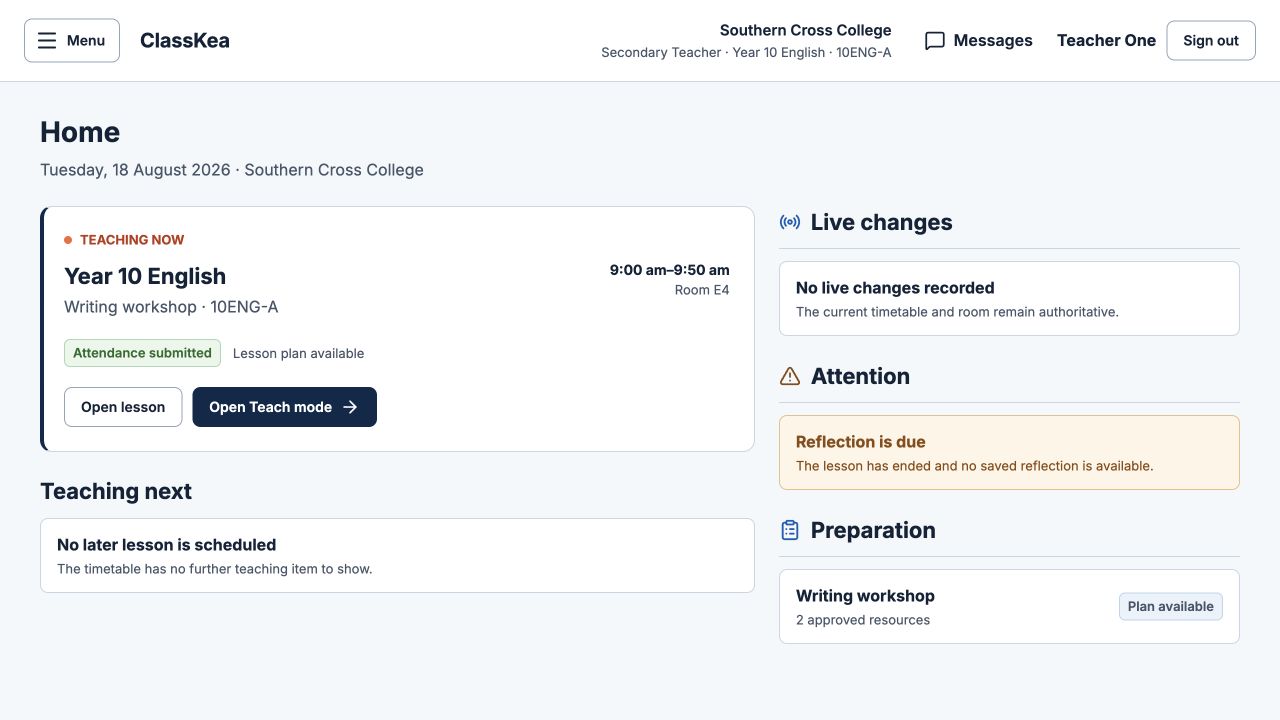Open Teach mode for the lesson
Screen dimensions: 1280x720
tap(284, 407)
